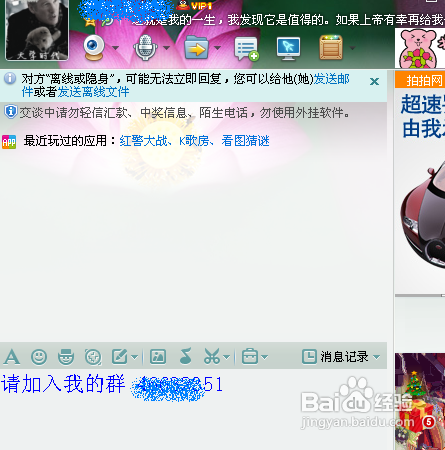Viewport: 445px width, 450px height.
Task: Open the 拍拍网 ad tab
Action: [x=420, y=80]
